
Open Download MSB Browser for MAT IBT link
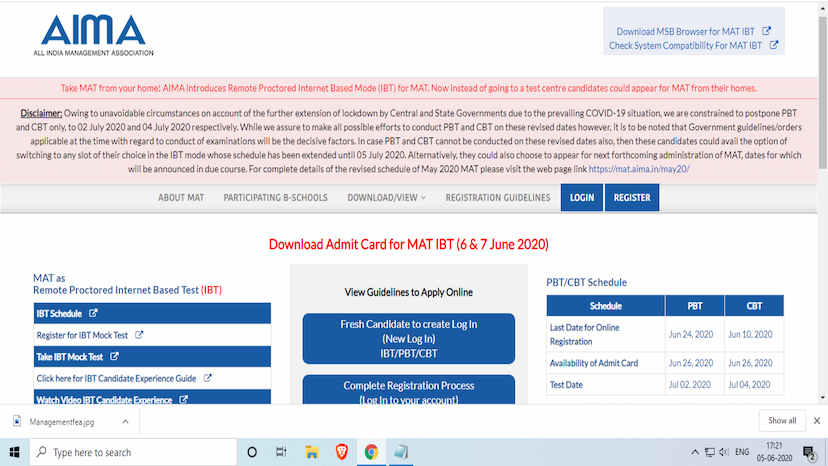coord(685,32)
